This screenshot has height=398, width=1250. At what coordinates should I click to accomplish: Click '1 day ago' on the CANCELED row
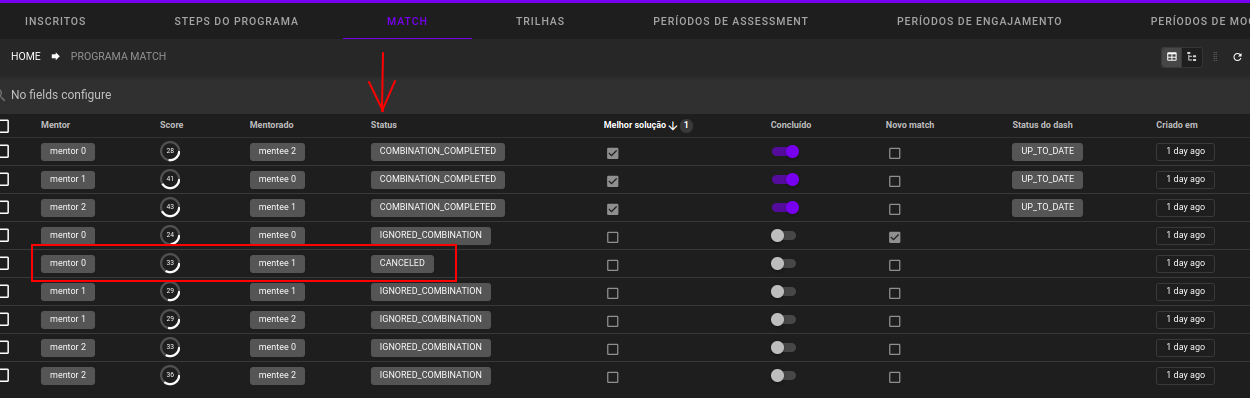pos(1185,263)
